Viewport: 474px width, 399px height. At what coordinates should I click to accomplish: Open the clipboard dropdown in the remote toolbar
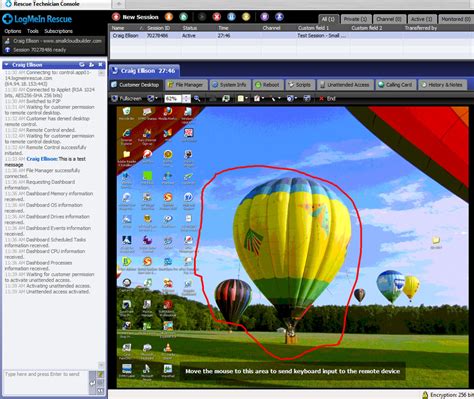tap(259, 98)
